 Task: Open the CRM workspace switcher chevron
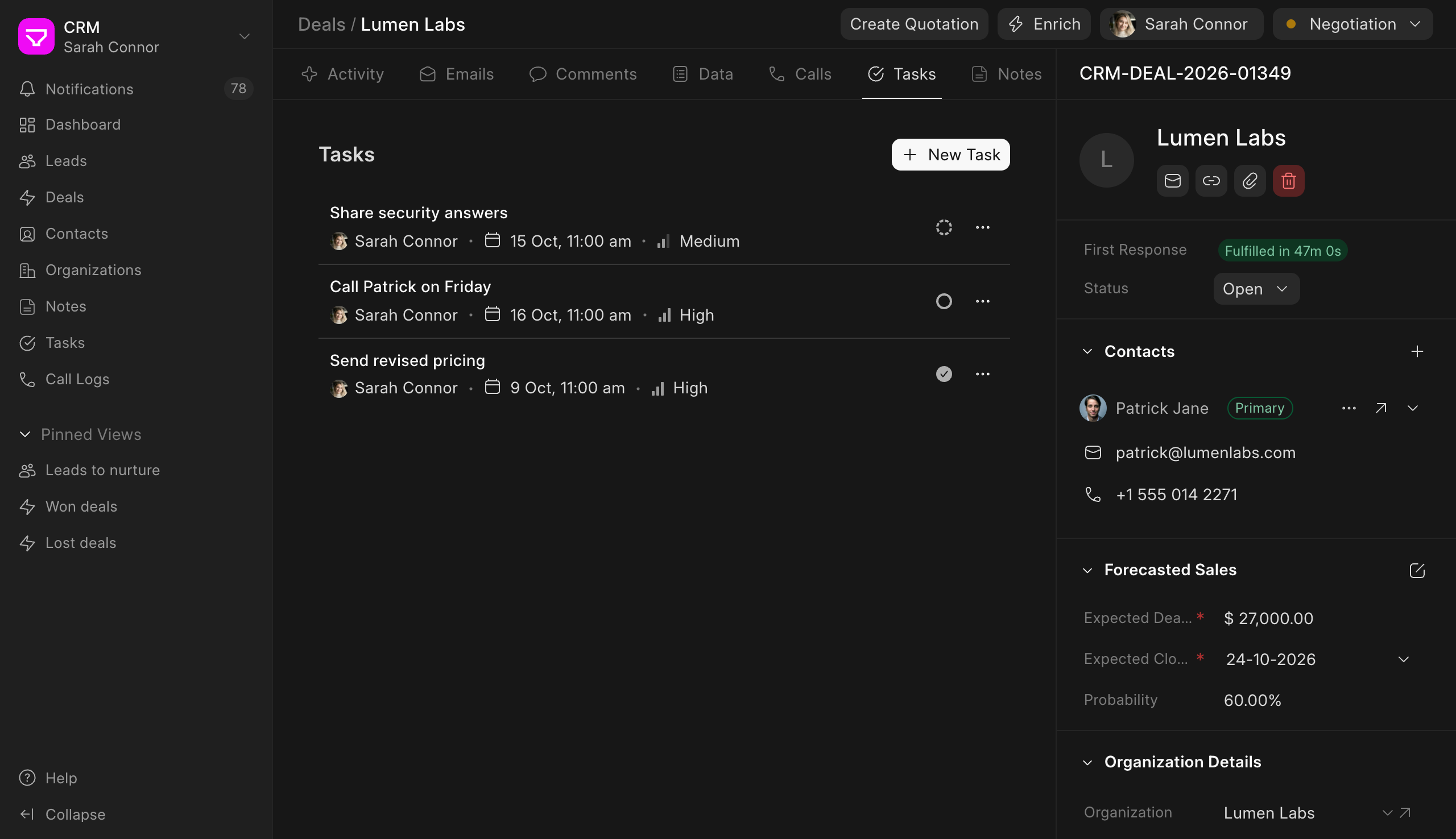tap(245, 36)
